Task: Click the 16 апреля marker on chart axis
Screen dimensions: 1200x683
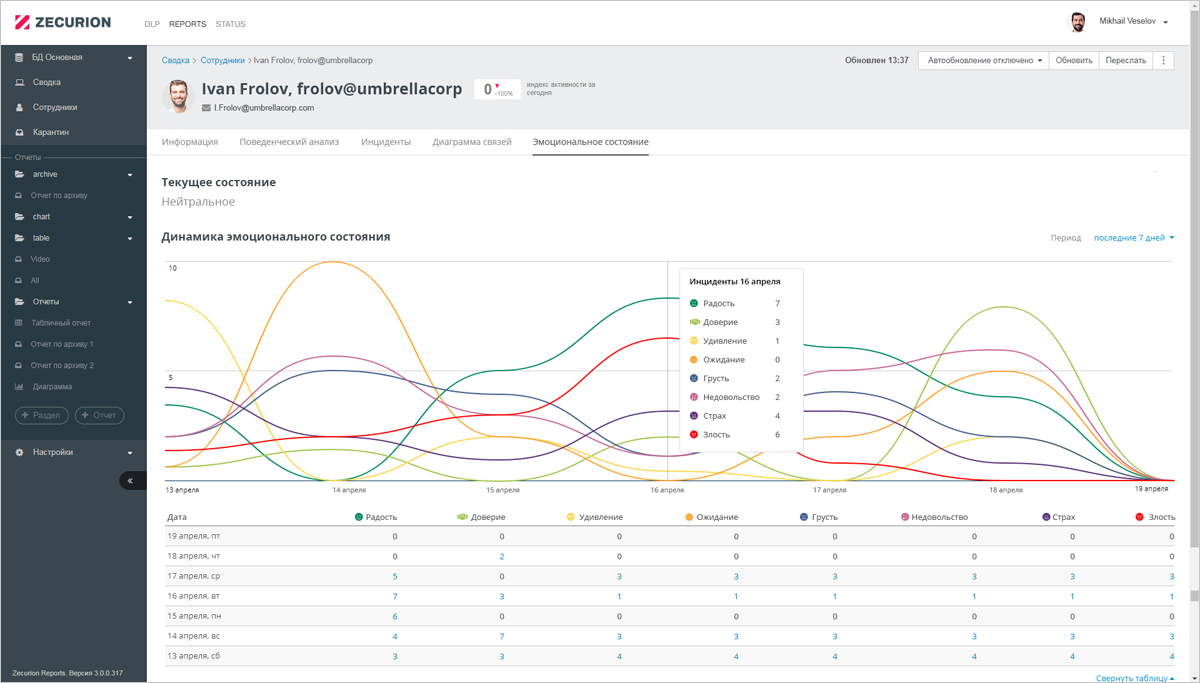Action: 667,490
